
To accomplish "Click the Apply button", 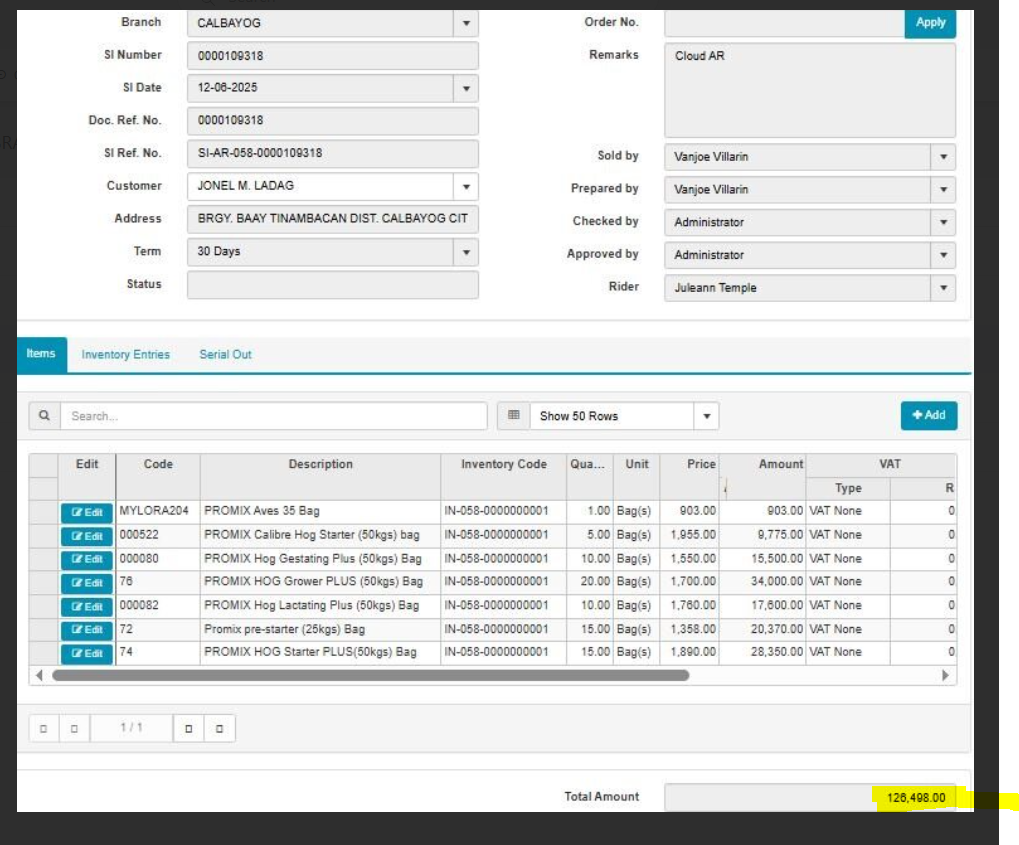I will pyautogui.click(x=930, y=23).
